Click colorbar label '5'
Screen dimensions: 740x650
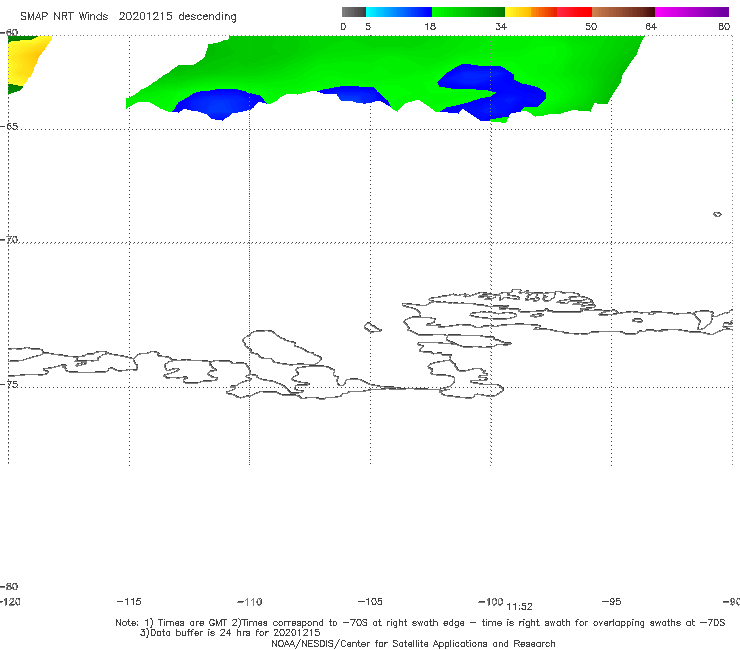(x=368, y=26)
